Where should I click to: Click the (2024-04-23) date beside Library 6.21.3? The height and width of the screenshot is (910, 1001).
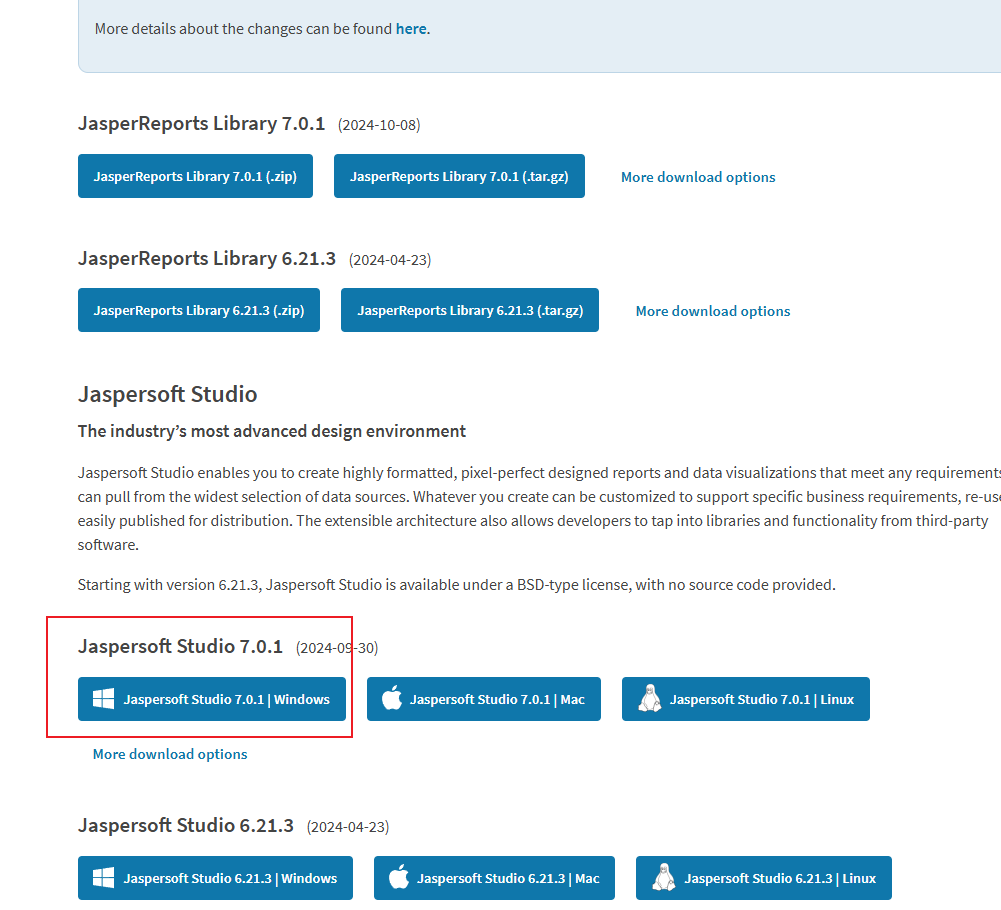[390, 261]
